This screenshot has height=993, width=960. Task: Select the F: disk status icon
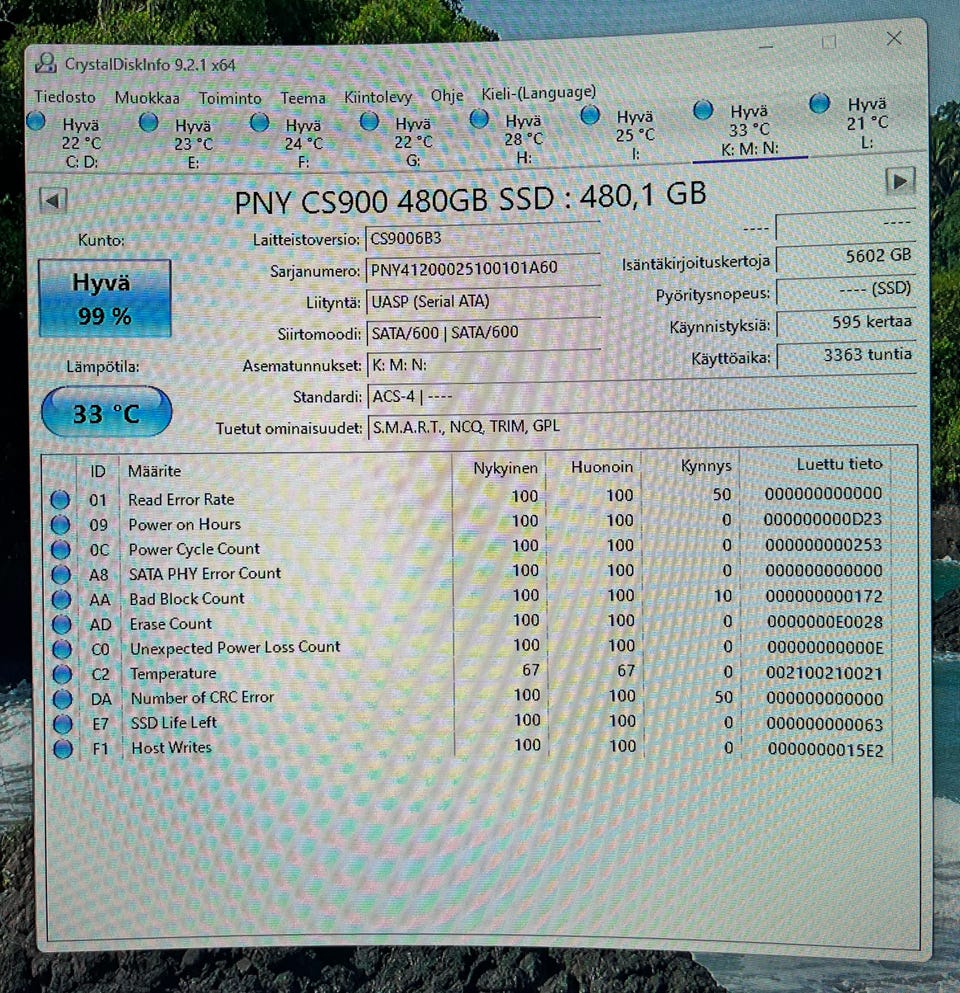pos(260,122)
